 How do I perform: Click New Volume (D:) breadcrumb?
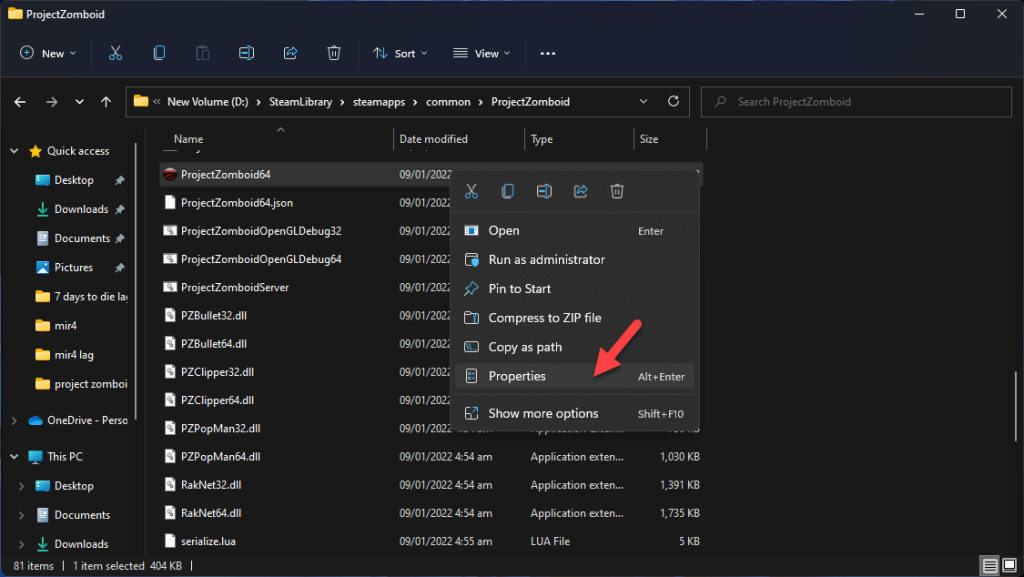pyautogui.click(x=208, y=102)
